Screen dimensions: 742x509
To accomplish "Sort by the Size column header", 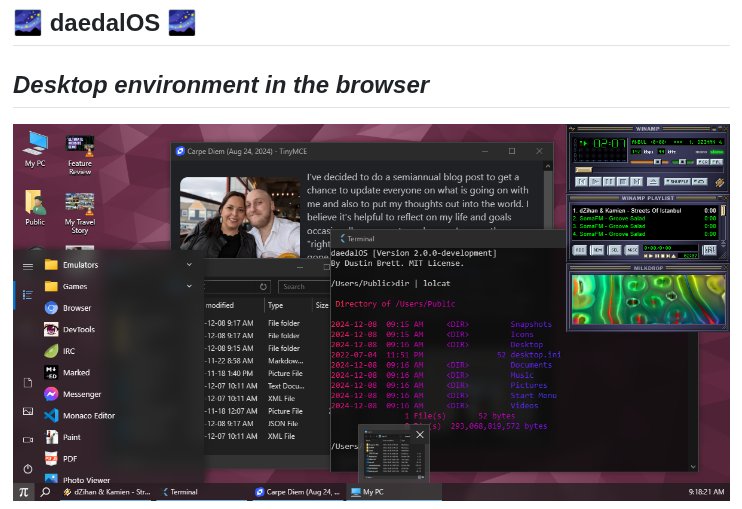I will (x=322, y=305).
